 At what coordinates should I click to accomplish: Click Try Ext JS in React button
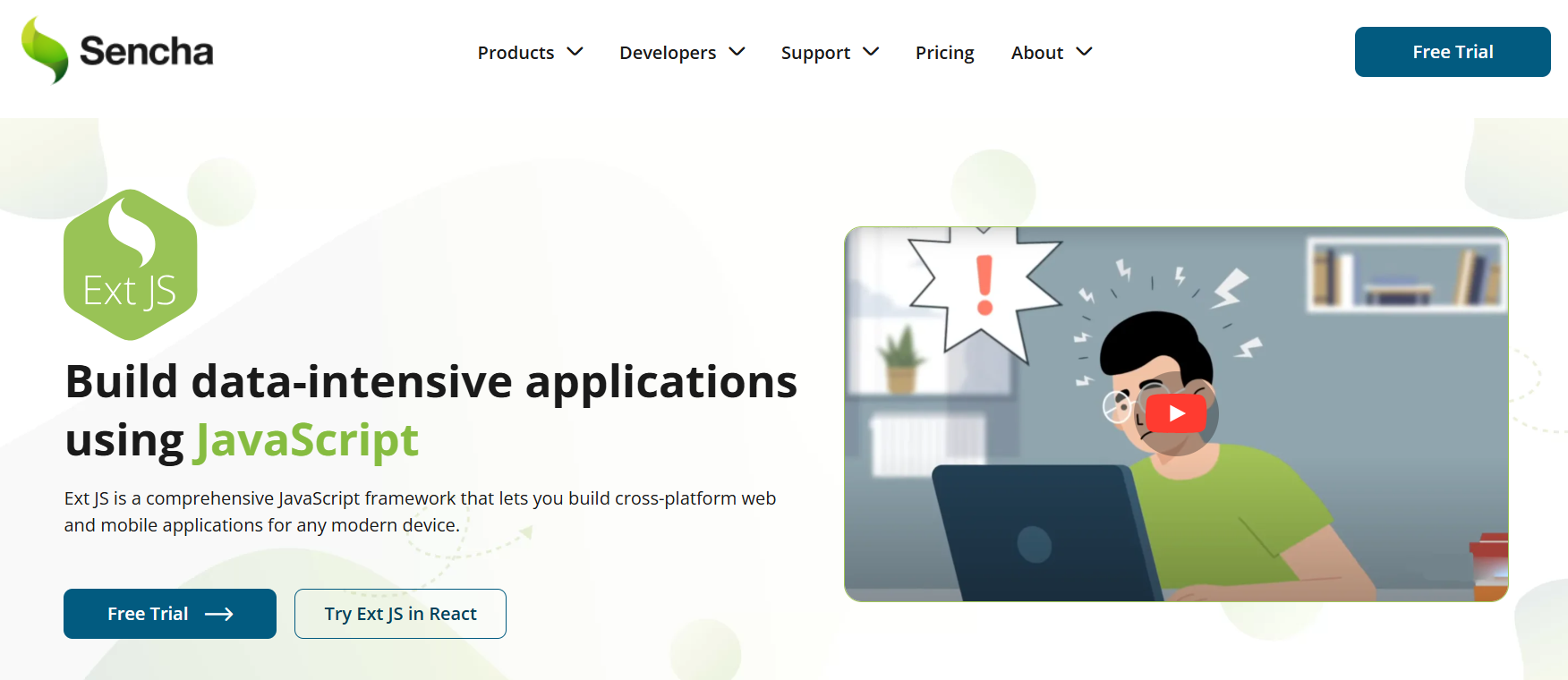tap(400, 614)
